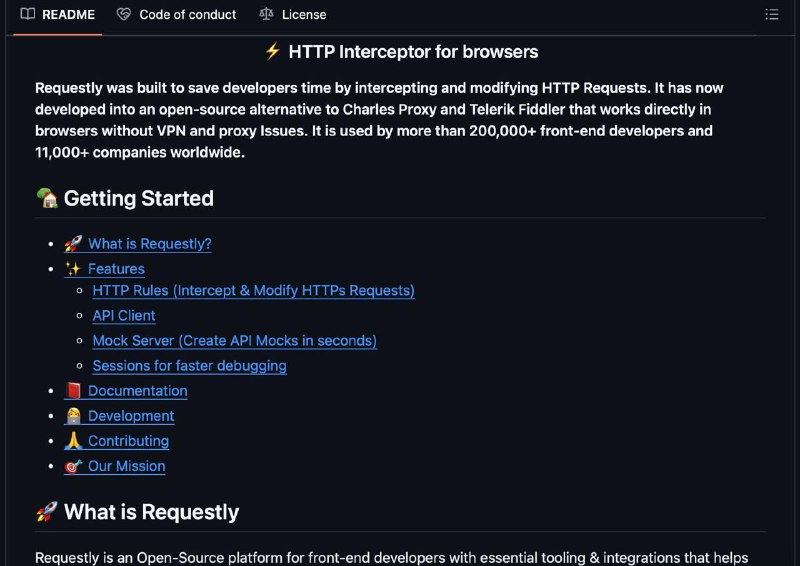Open the HTTP Rules link
The image size is (800, 566).
[x=254, y=290]
